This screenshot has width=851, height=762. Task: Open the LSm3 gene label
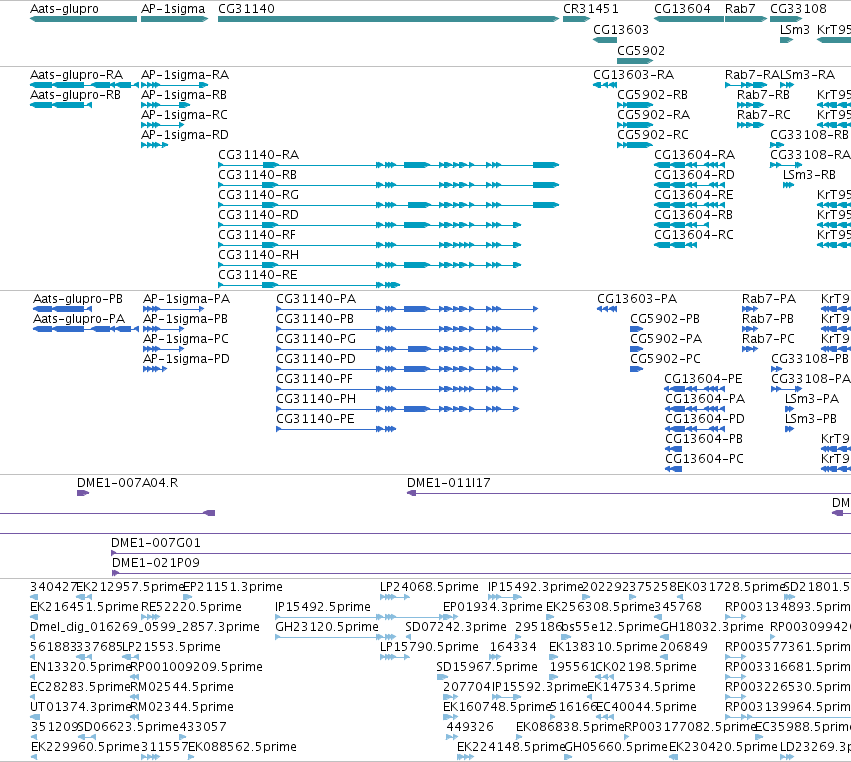coord(795,30)
